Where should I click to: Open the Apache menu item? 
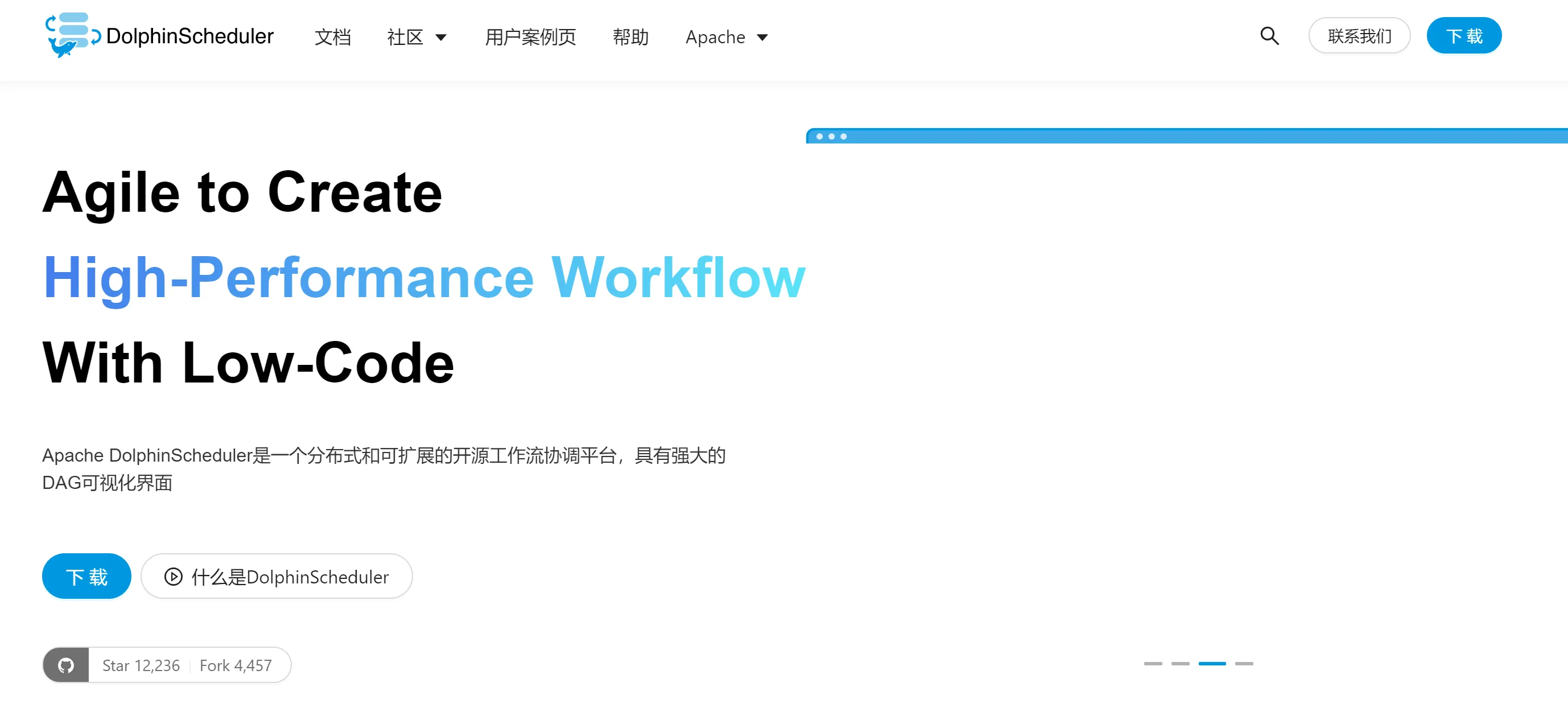715,36
